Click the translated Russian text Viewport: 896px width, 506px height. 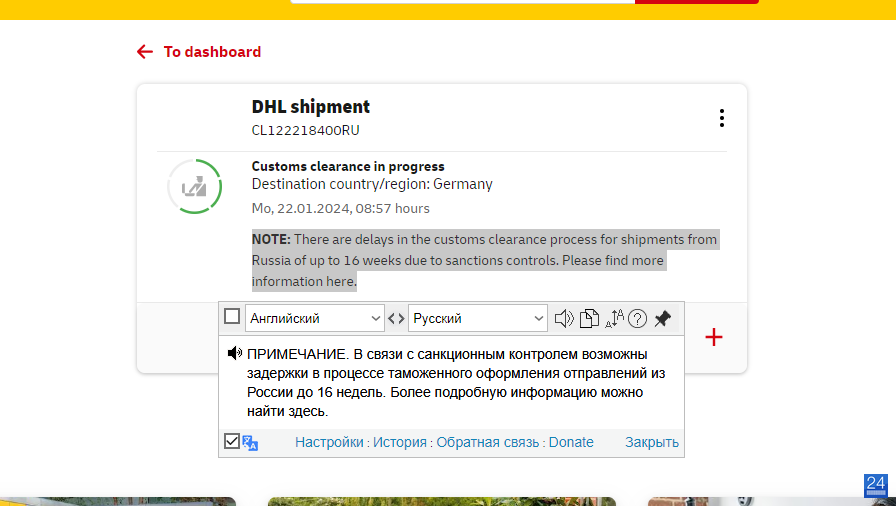pos(456,382)
